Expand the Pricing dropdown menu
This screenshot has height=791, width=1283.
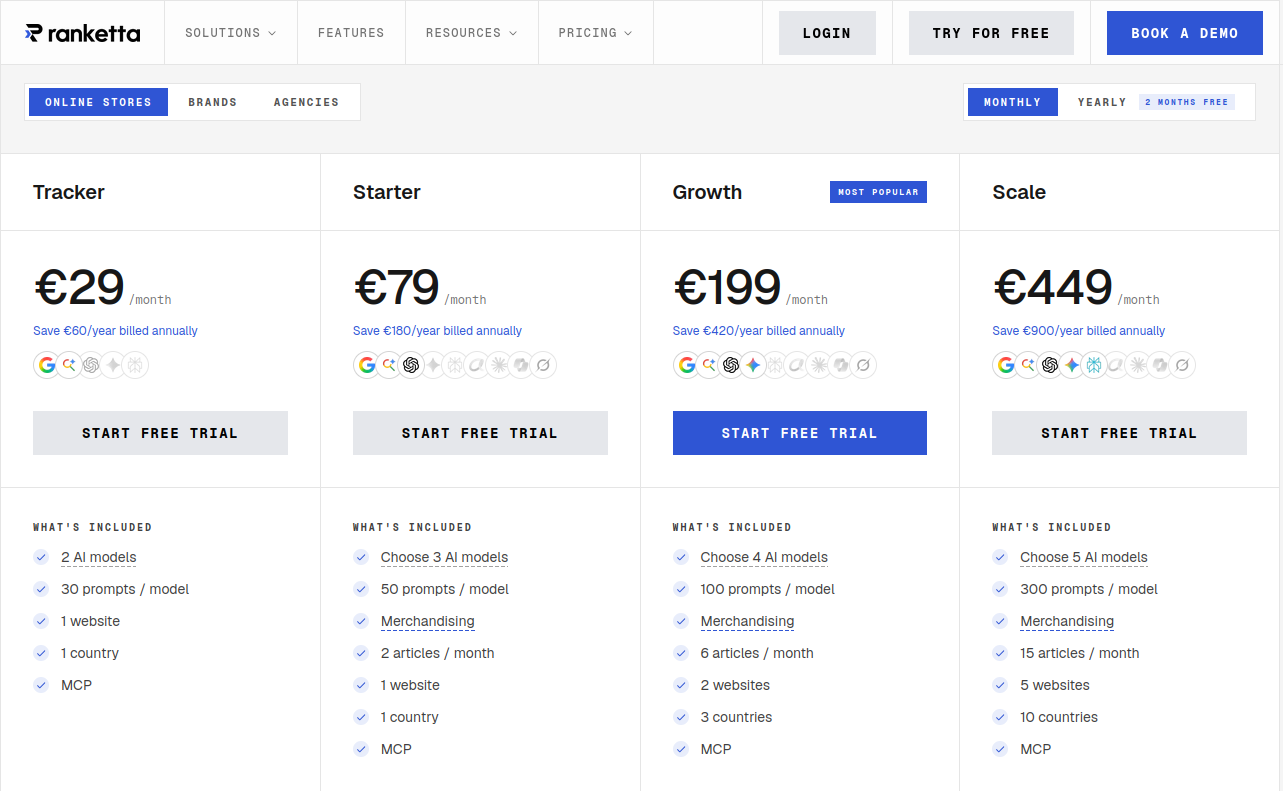pos(595,33)
